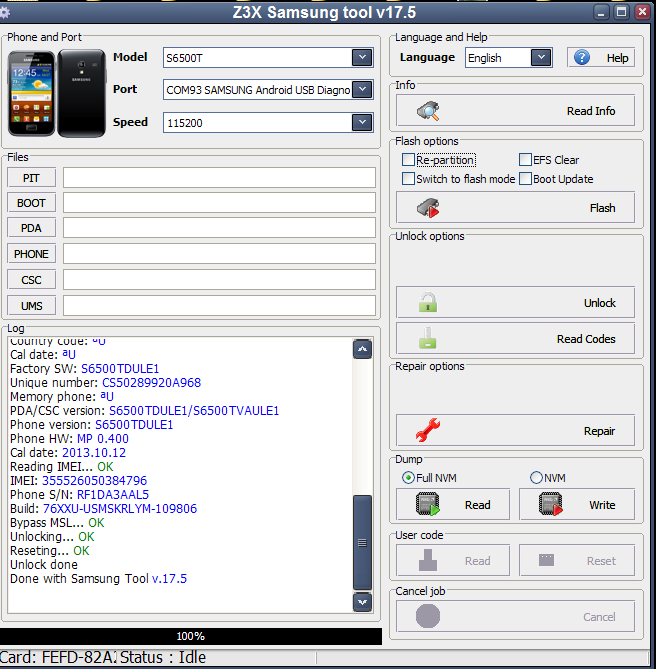Click the IMEI value 355526050384796
Image resolution: width=656 pixels, height=669 pixels.
94,480
